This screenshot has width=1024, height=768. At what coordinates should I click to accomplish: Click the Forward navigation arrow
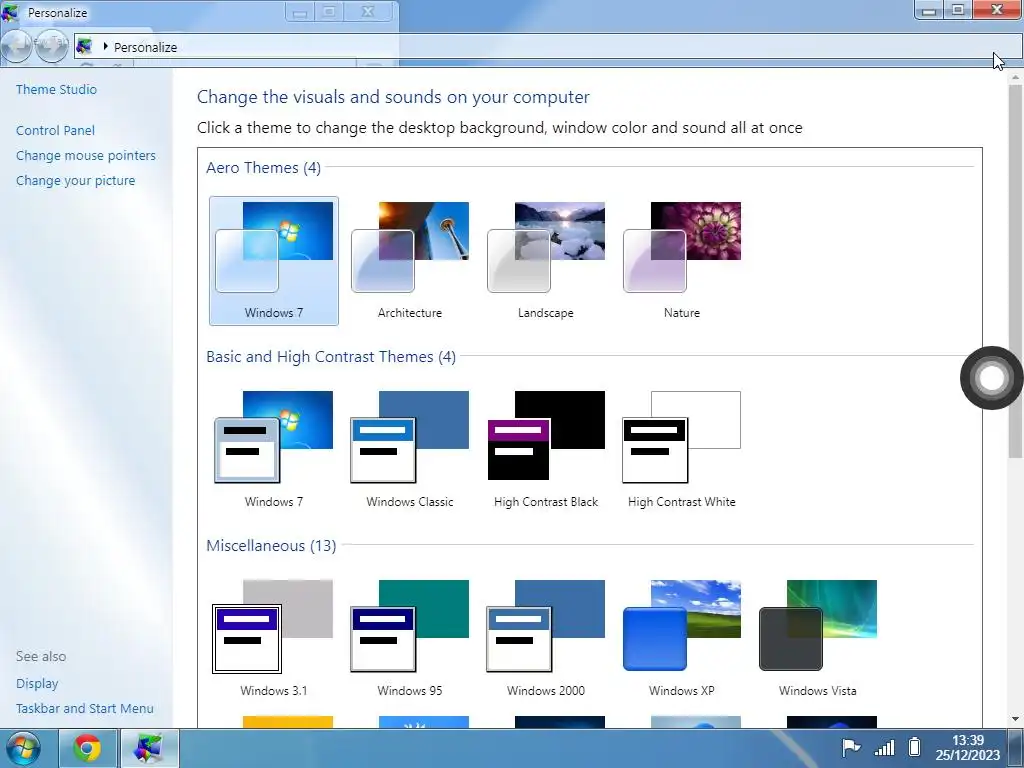(x=52, y=46)
